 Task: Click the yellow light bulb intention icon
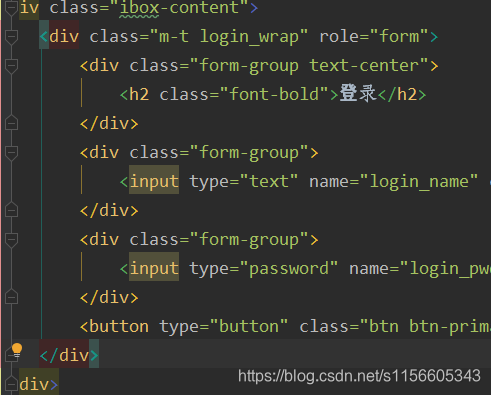(17, 350)
